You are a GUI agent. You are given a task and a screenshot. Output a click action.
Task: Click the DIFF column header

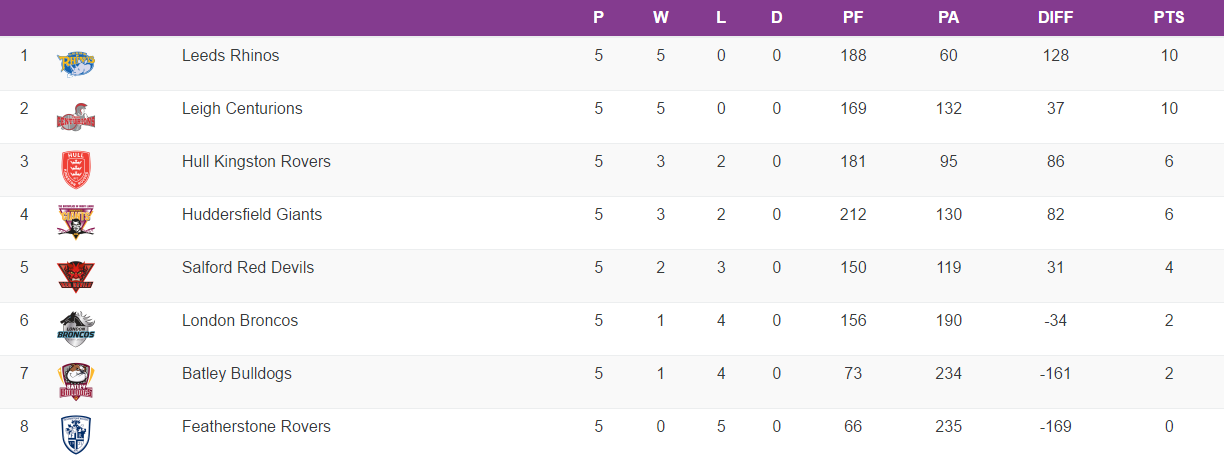coord(1055,18)
